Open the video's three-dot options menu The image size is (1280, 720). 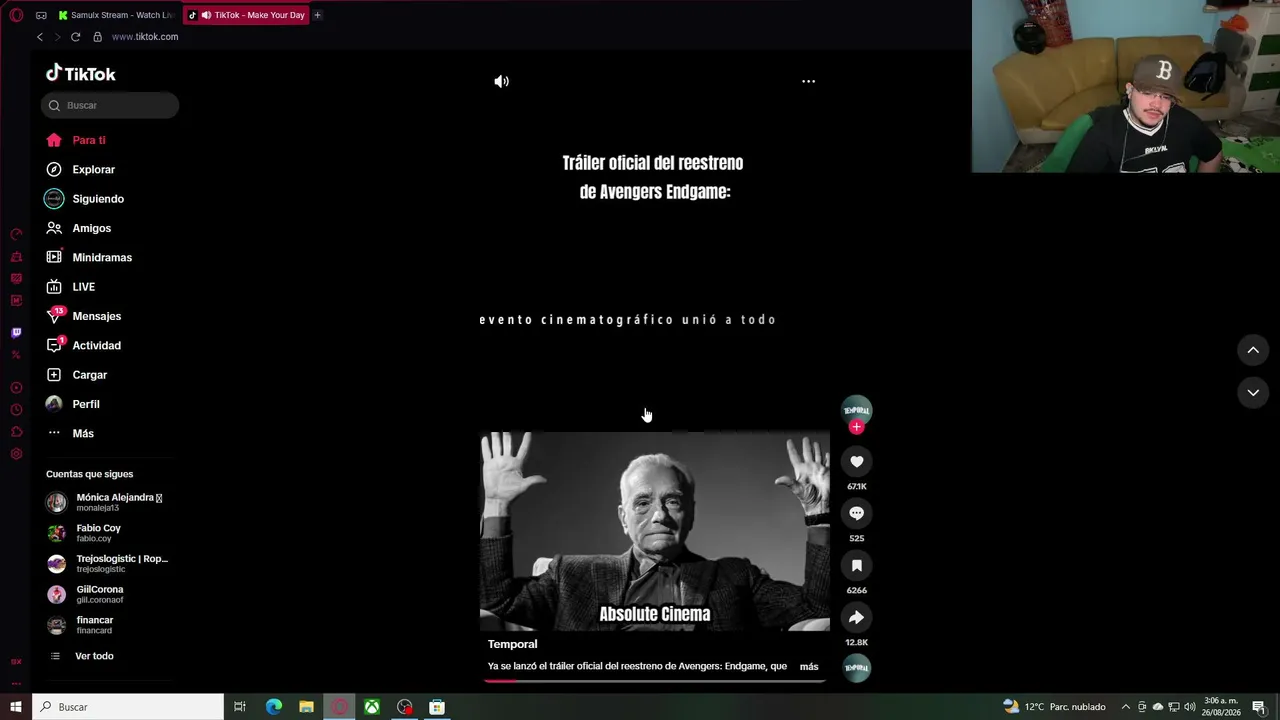[808, 81]
